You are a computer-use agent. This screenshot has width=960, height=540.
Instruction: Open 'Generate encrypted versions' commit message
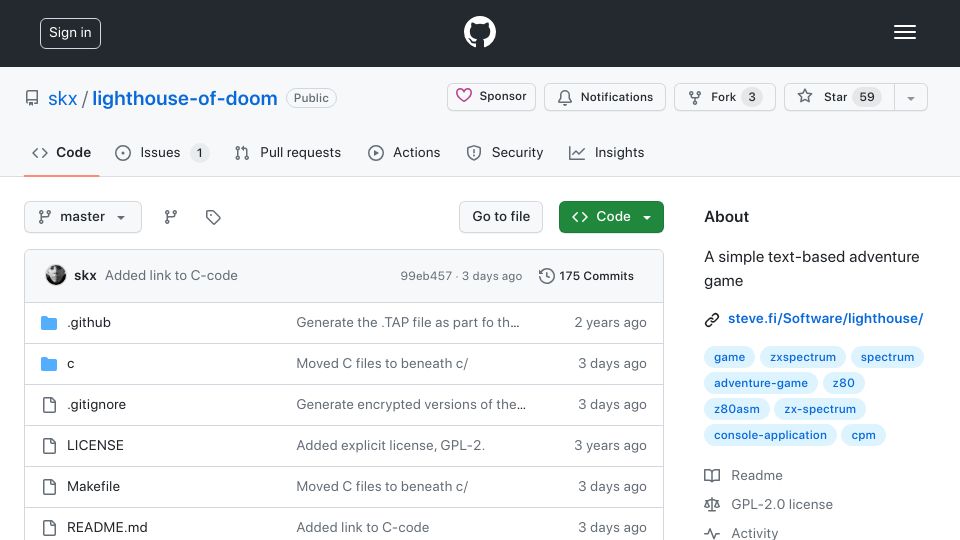point(411,405)
